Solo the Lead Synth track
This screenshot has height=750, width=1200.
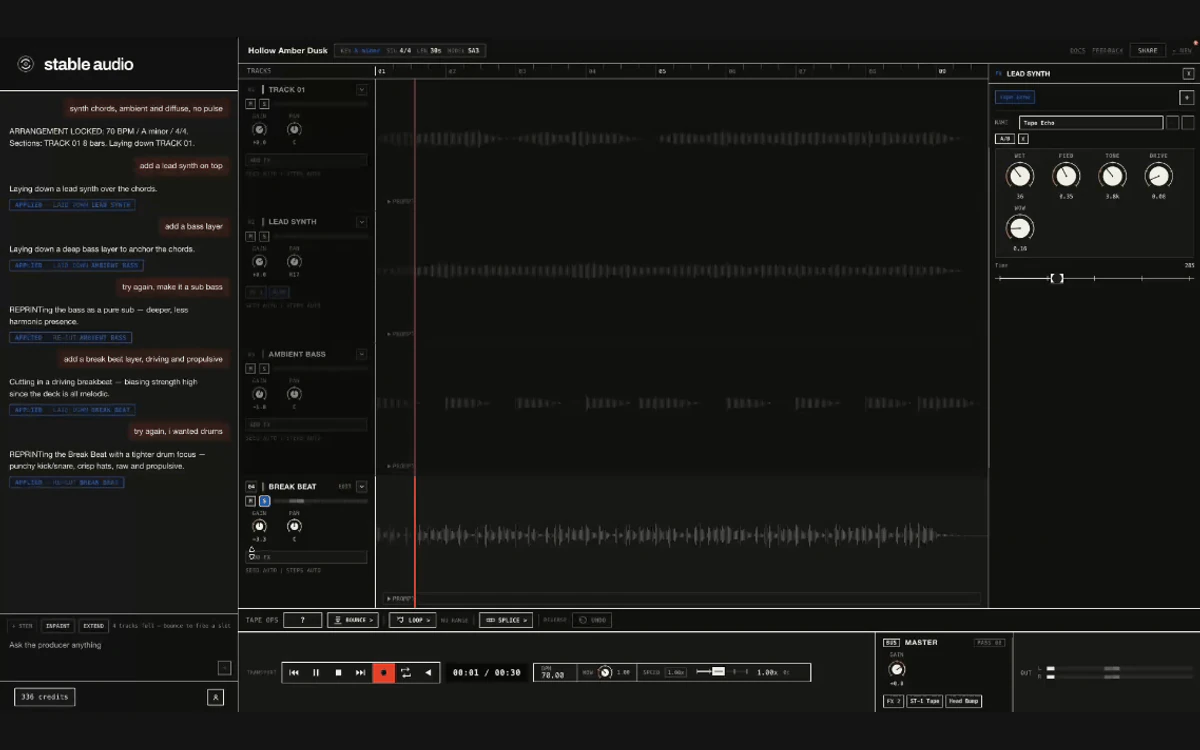pos(264,236)
